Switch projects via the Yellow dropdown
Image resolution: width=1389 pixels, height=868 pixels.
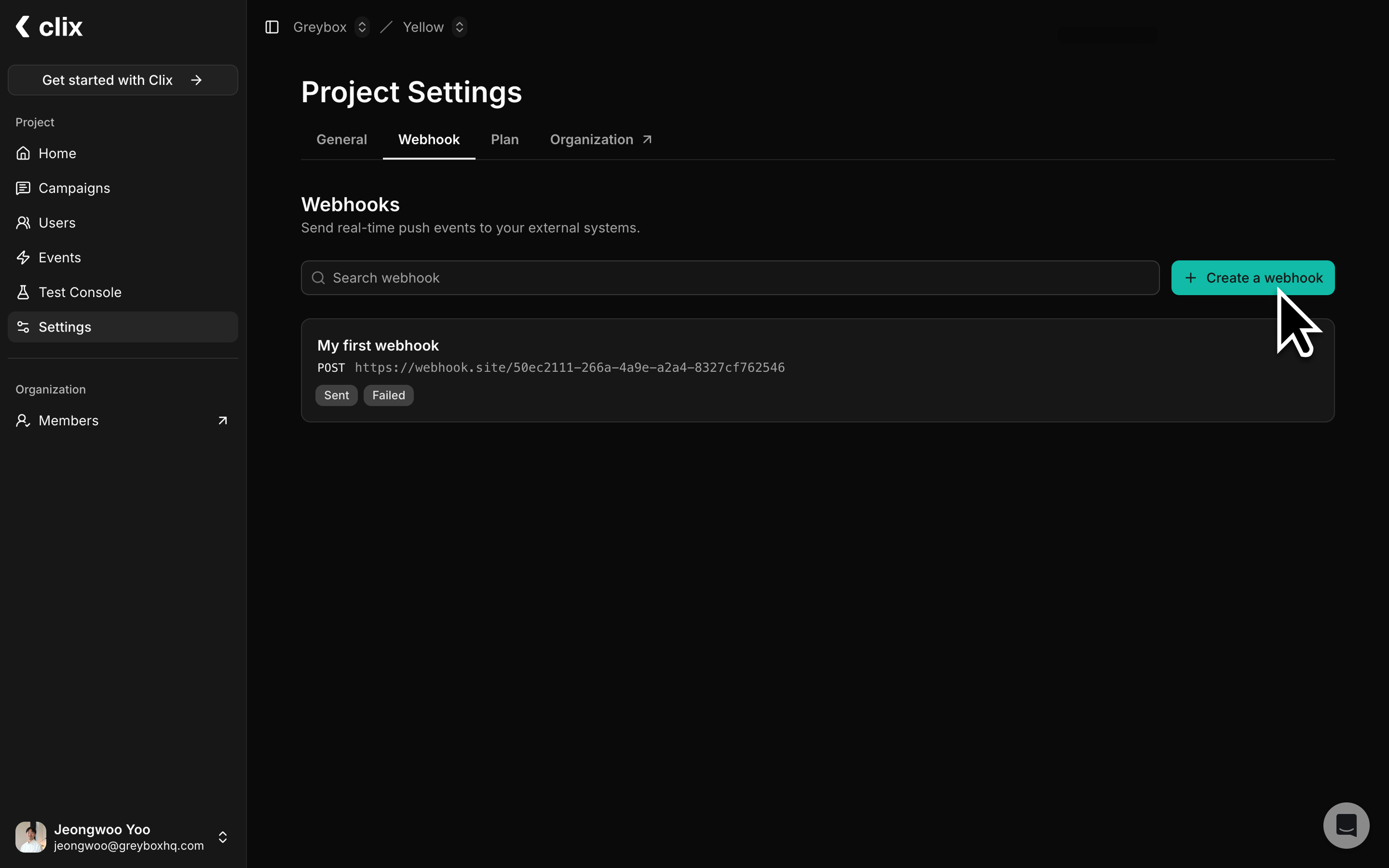(460, 27)
